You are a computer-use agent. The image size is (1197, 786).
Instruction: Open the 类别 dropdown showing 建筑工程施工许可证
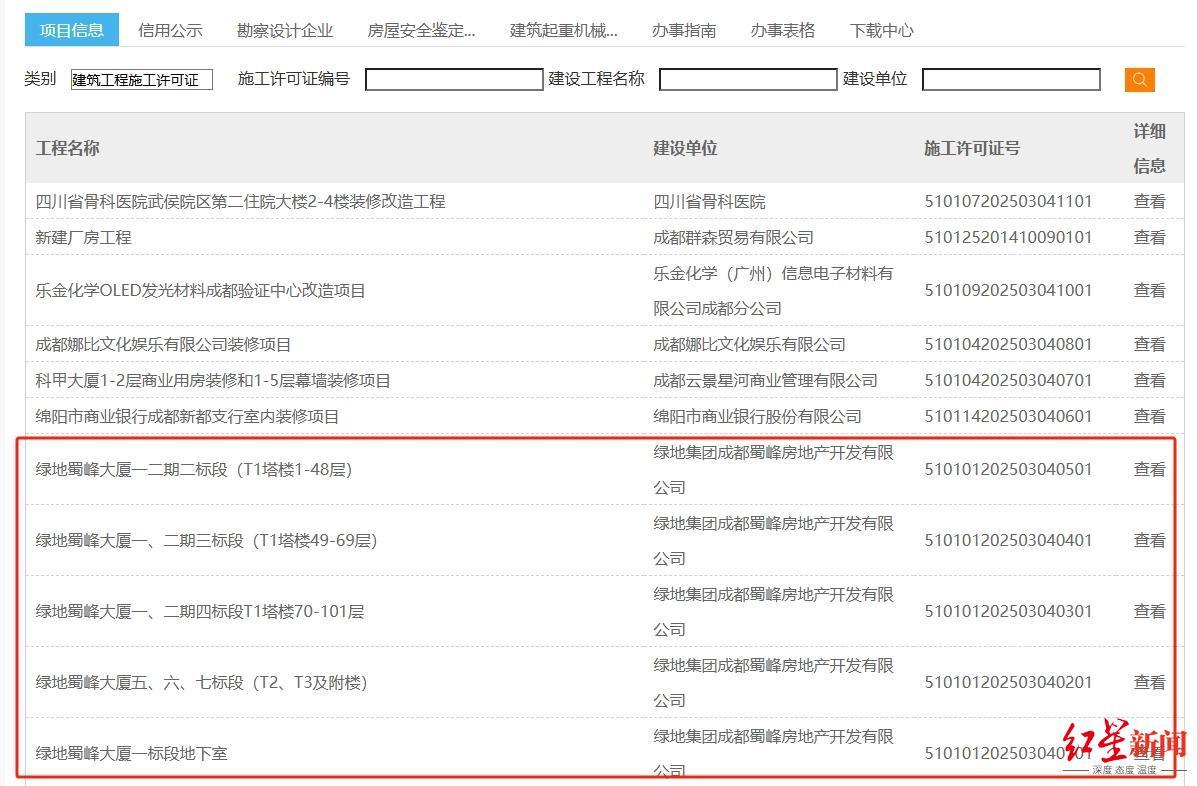(142, 79)
